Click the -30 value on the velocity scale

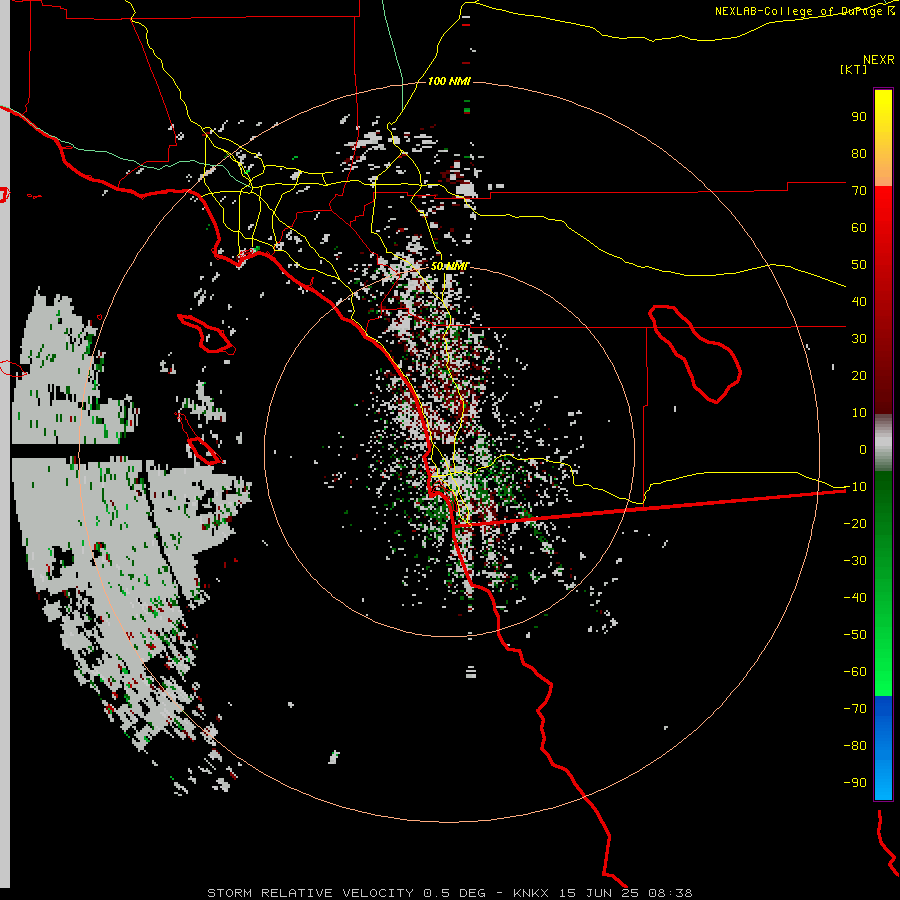pyautogui.click(x=855, y=561)
